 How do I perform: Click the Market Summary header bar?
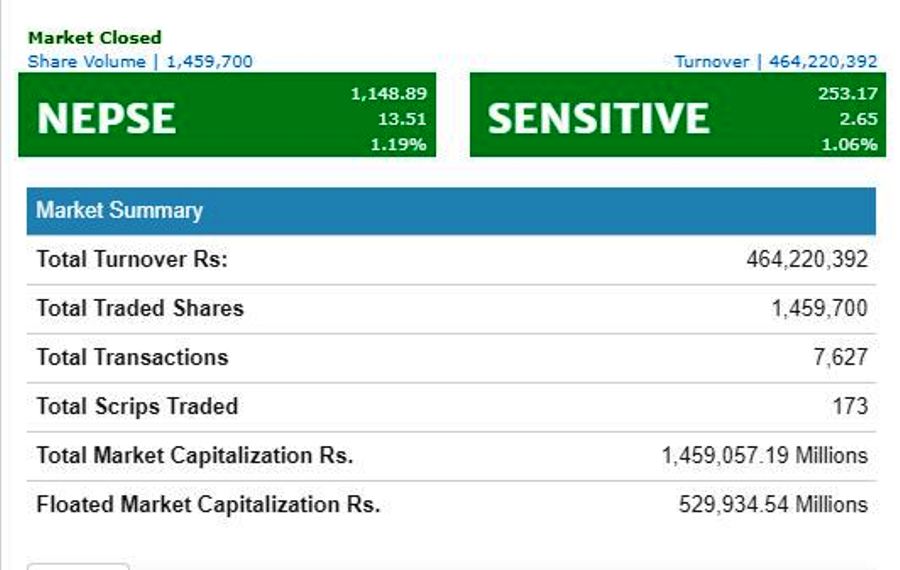tap(451, 211)
